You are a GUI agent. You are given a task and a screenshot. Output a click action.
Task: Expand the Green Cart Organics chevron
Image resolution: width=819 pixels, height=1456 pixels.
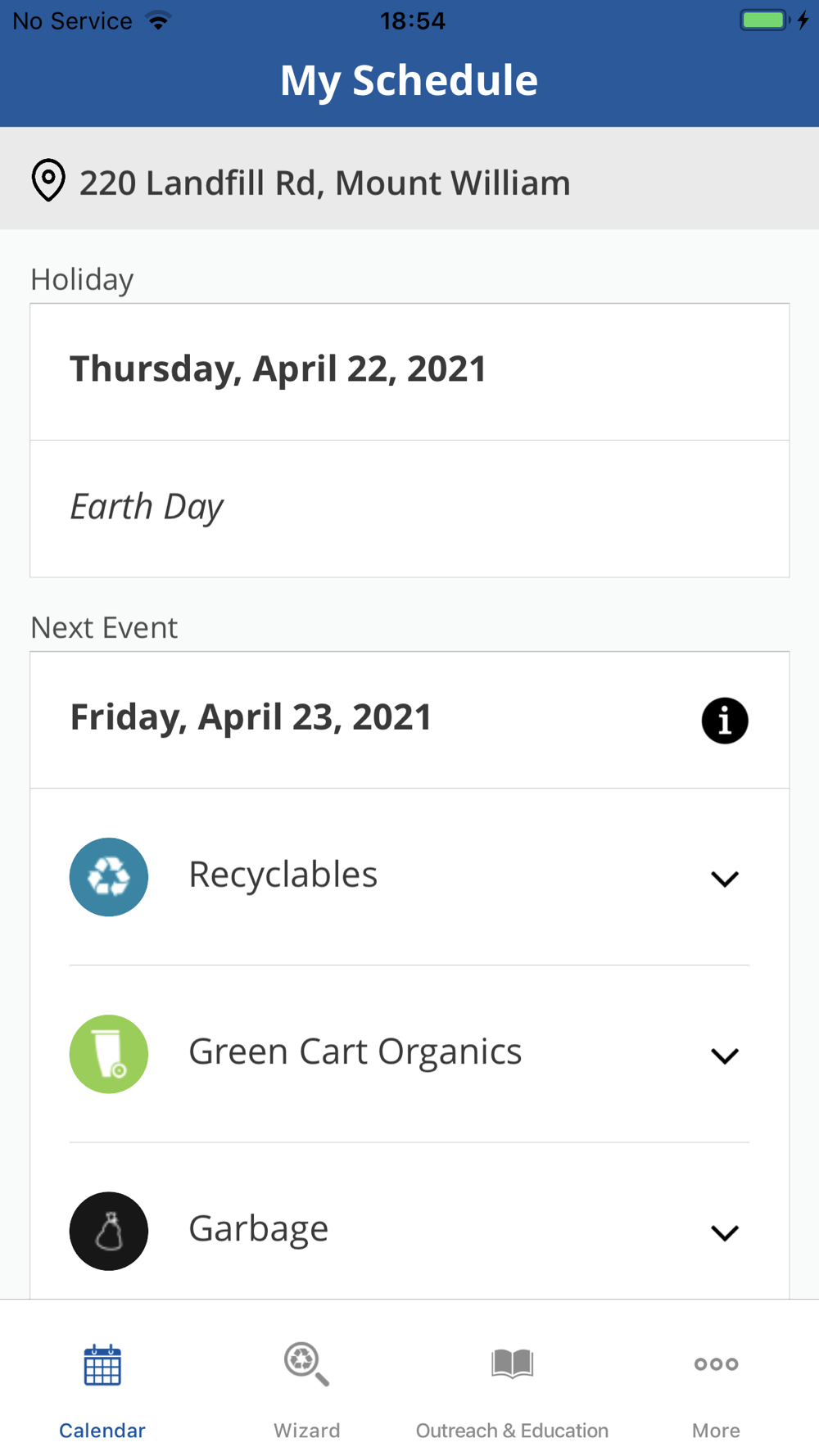[x=724, y=1056]
